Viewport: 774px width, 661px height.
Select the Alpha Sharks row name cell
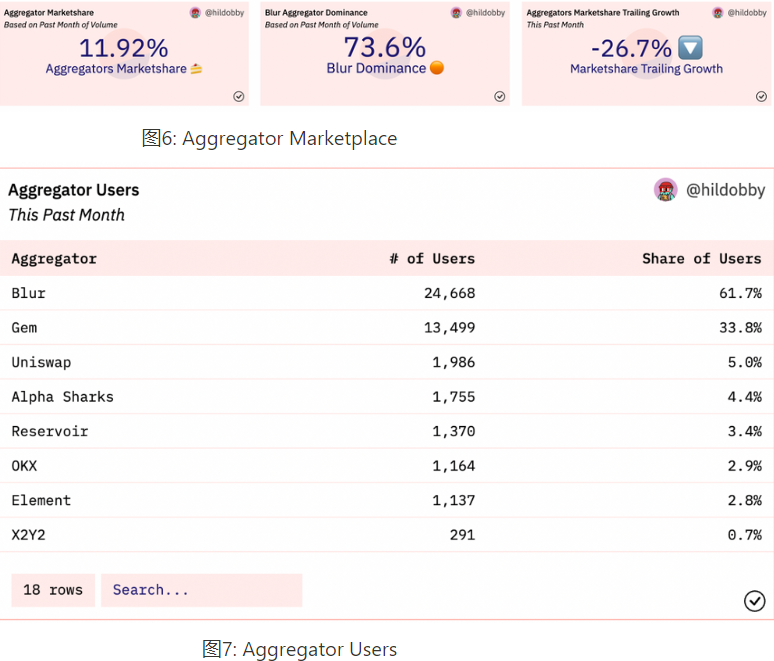(x=63, y=397)
